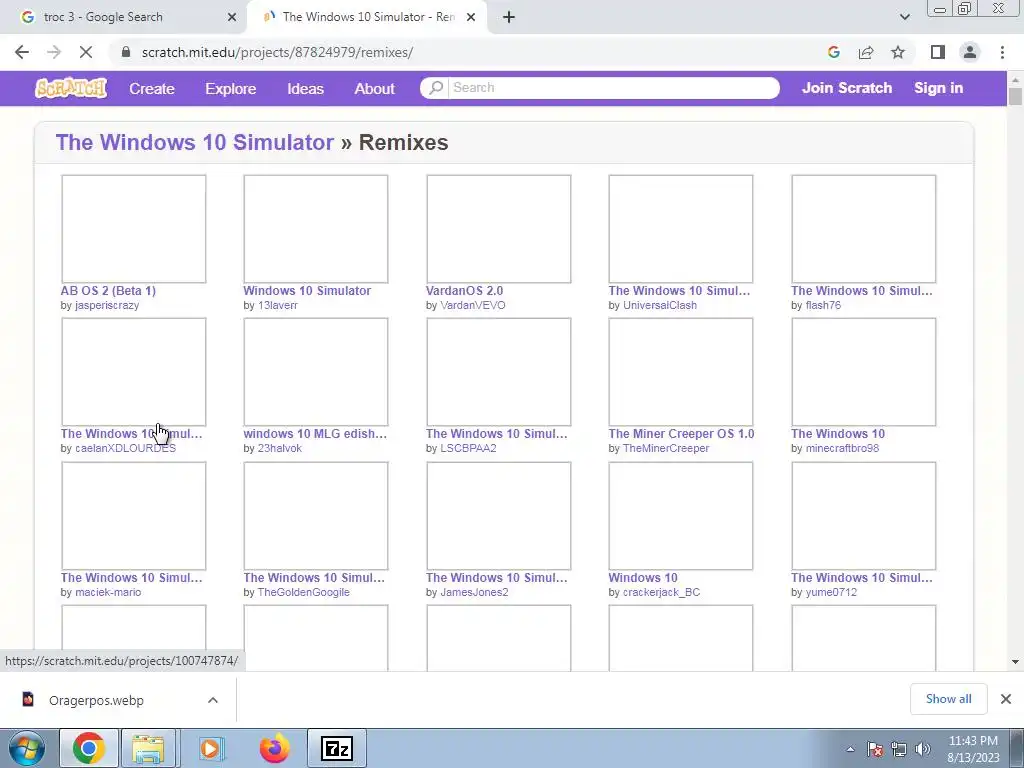Click Sign in
1024x768 pixels.
[x=938, y=88]
